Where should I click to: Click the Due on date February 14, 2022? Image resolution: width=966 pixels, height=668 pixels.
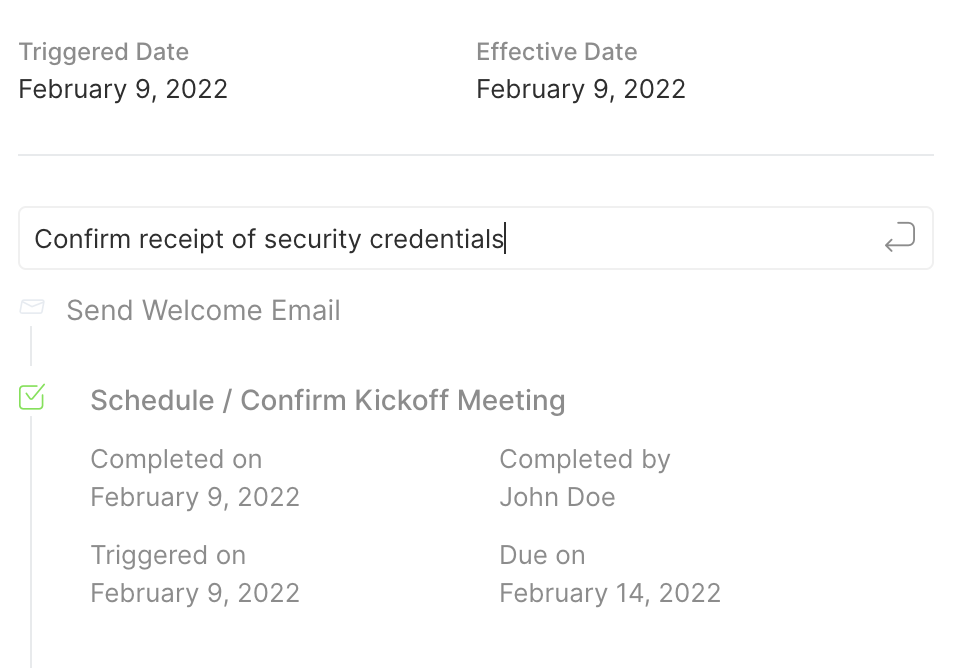pyautogui.click(x=610, y=593)
